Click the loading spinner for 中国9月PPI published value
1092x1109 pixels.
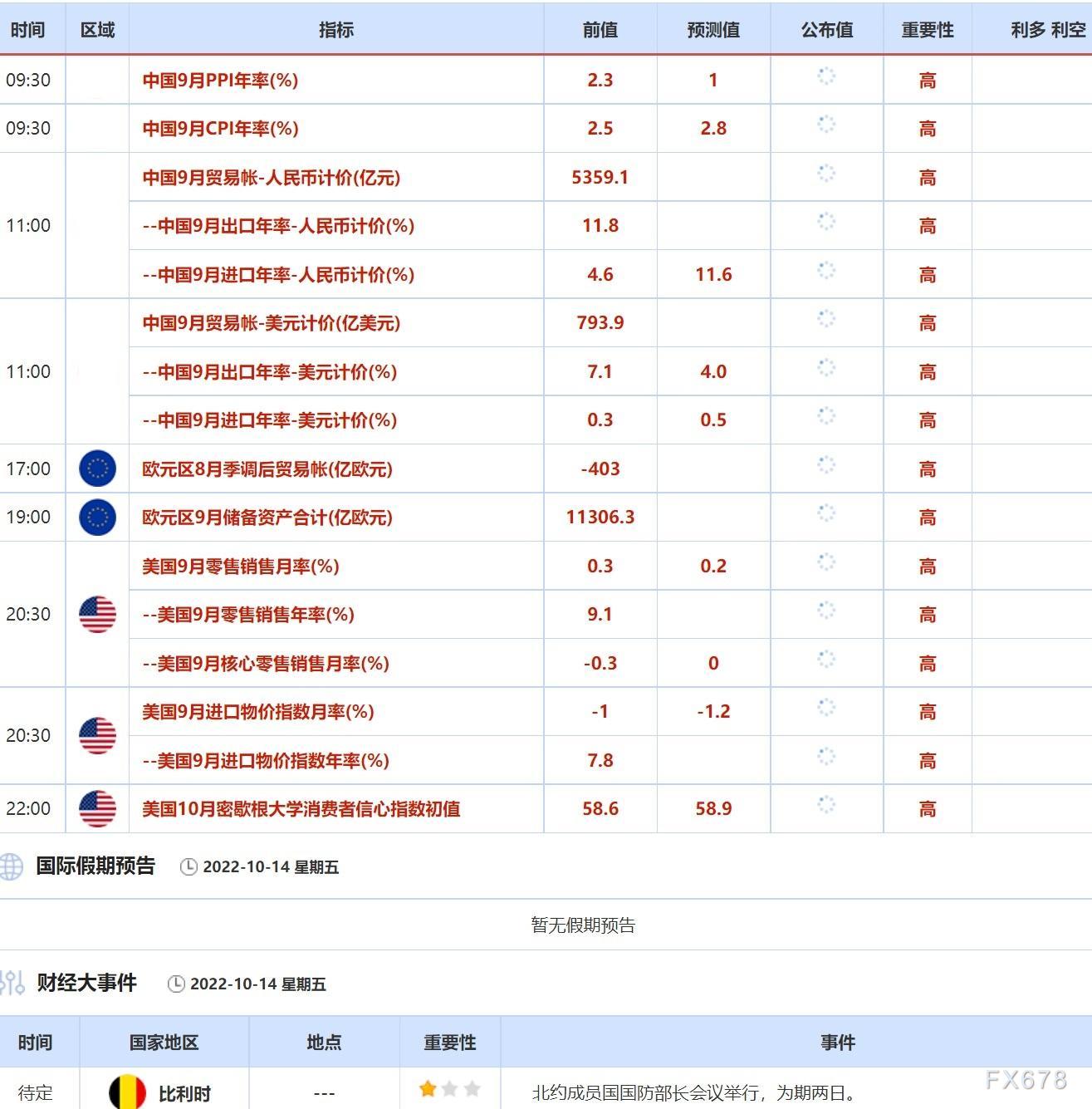(826, 76)
